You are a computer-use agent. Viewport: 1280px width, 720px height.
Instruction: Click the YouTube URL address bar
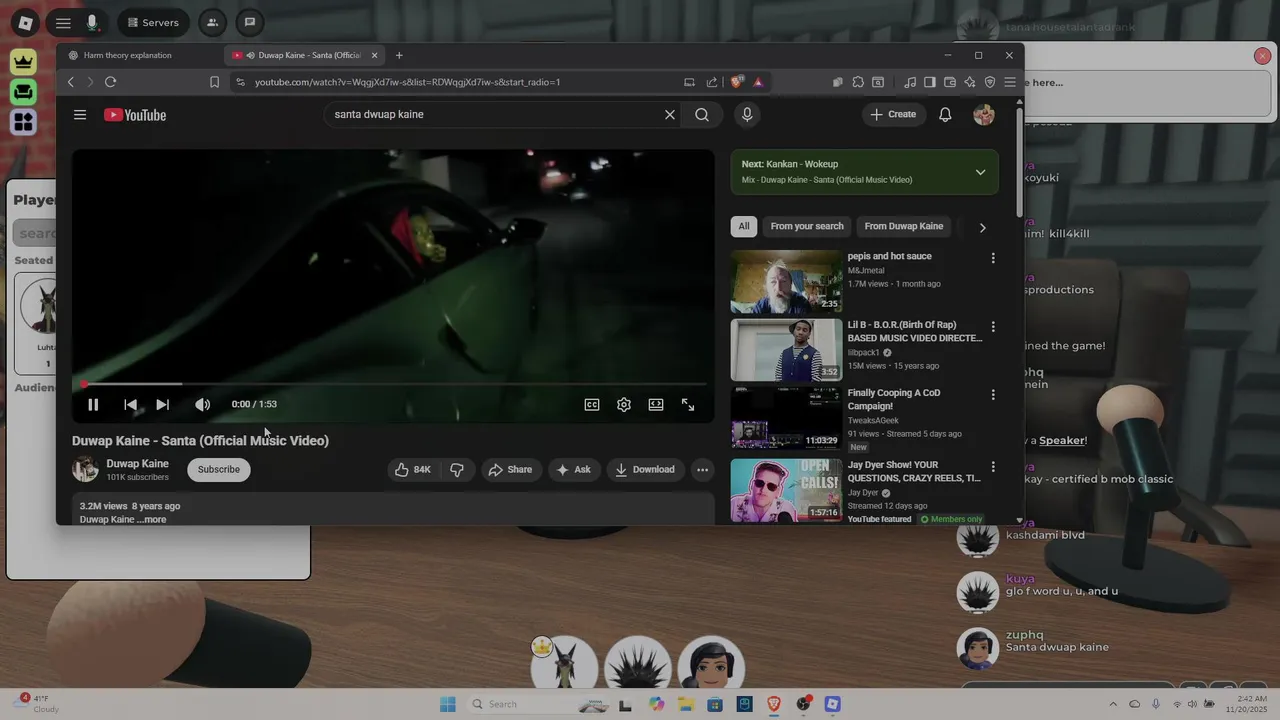(x=455, y=82)
